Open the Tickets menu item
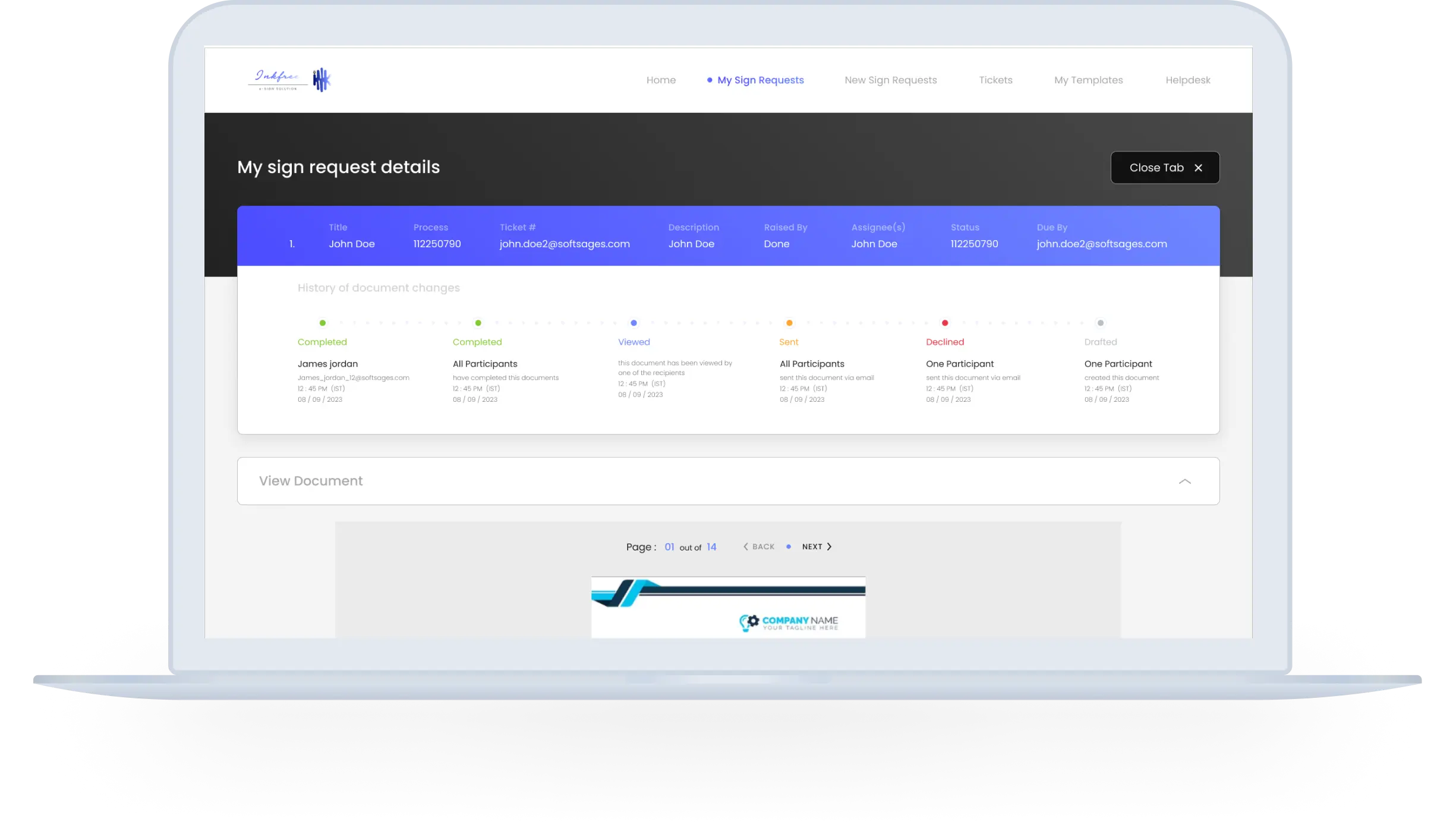This screenshot has width=1456, height=828. tap(995, 80)
